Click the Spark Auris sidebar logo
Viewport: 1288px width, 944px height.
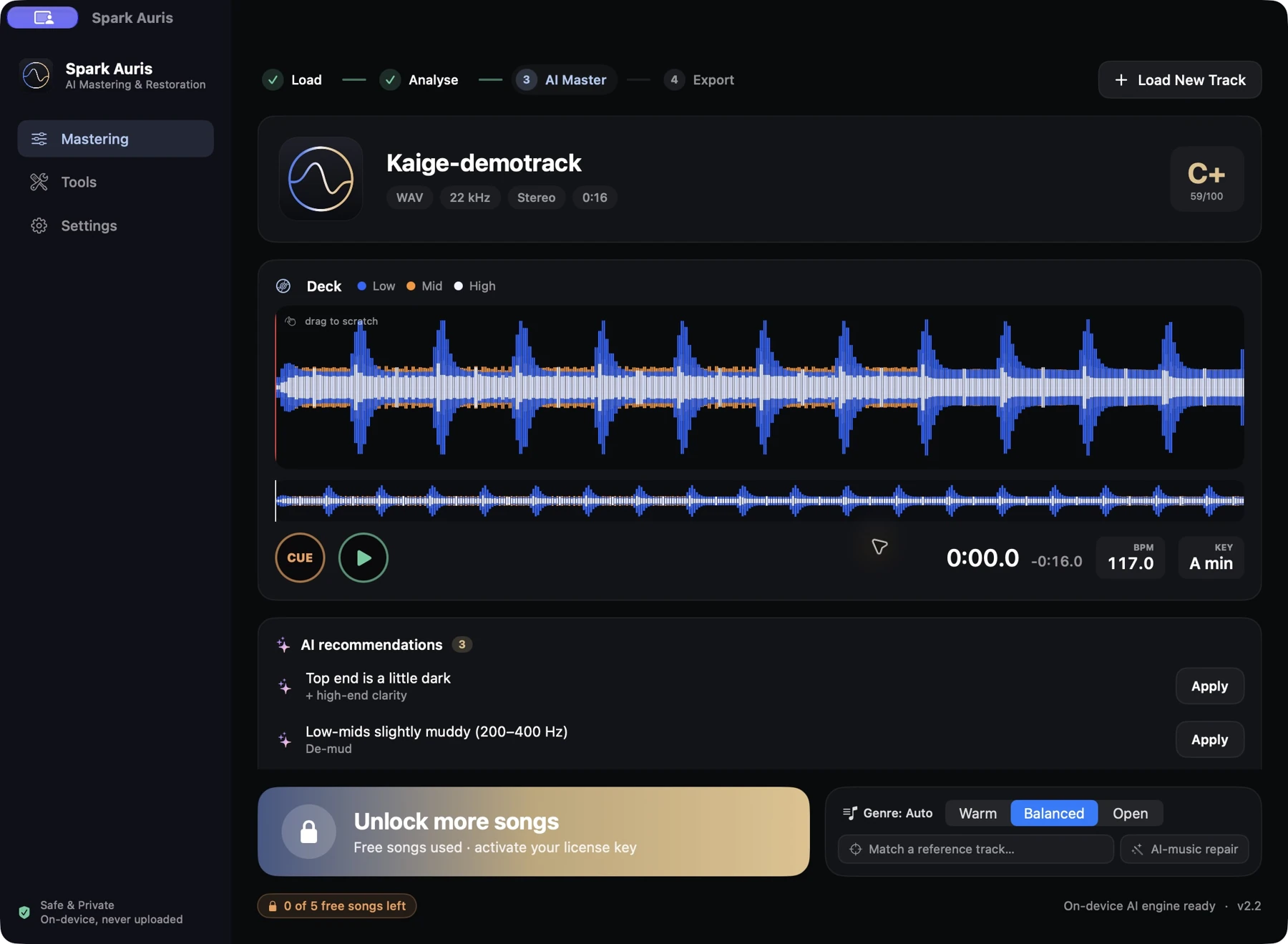36,75
